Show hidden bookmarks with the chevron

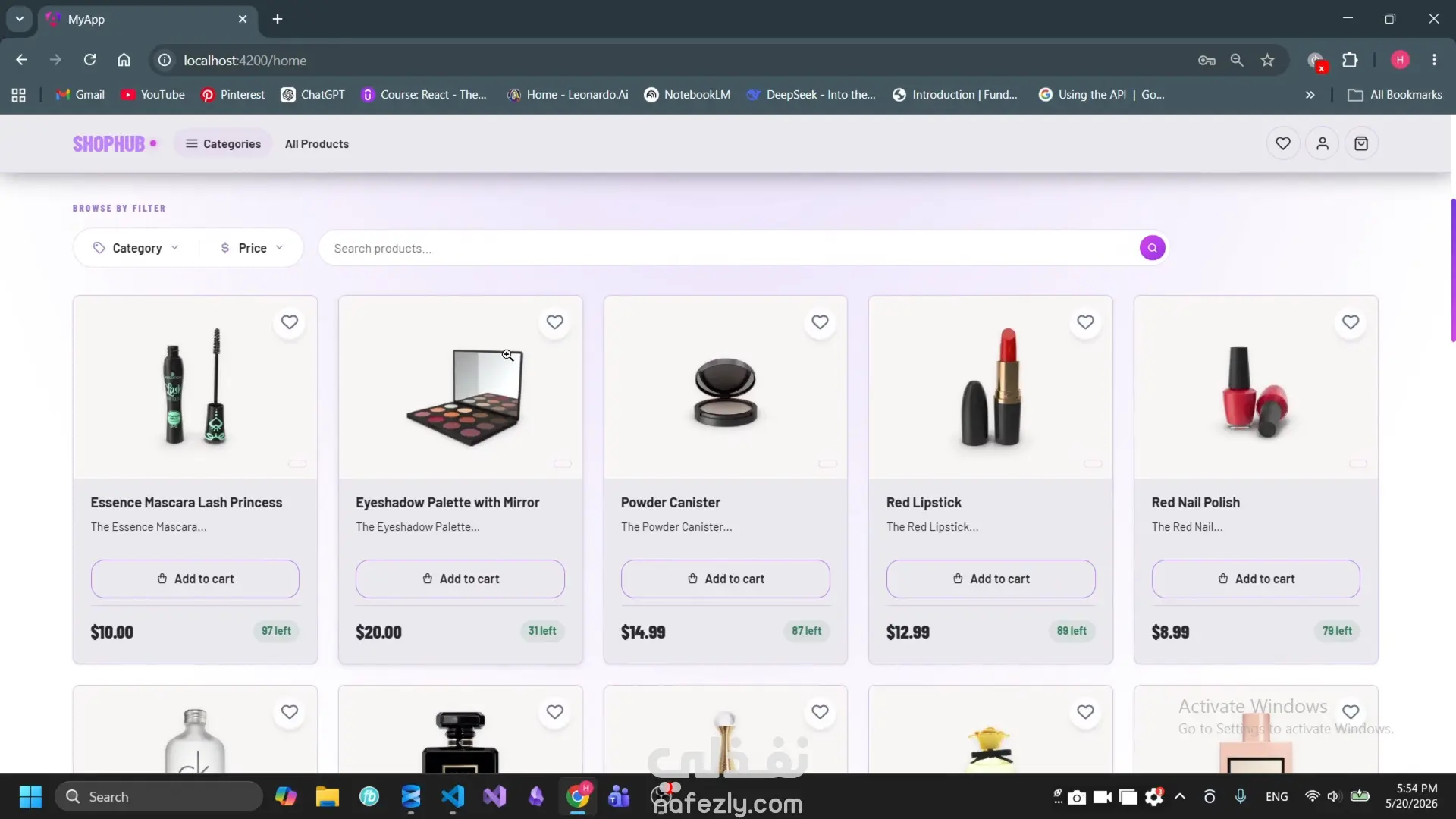(1310, 95)
